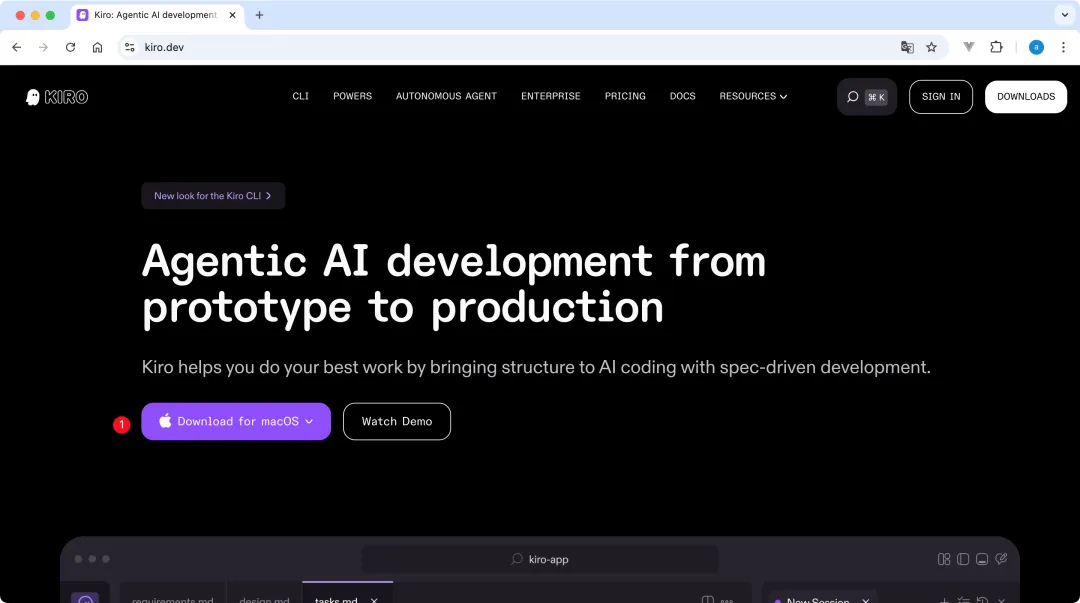Open the site search with magnifier icon
Screen dimensions: 1080x603
[x=853, y=96]
